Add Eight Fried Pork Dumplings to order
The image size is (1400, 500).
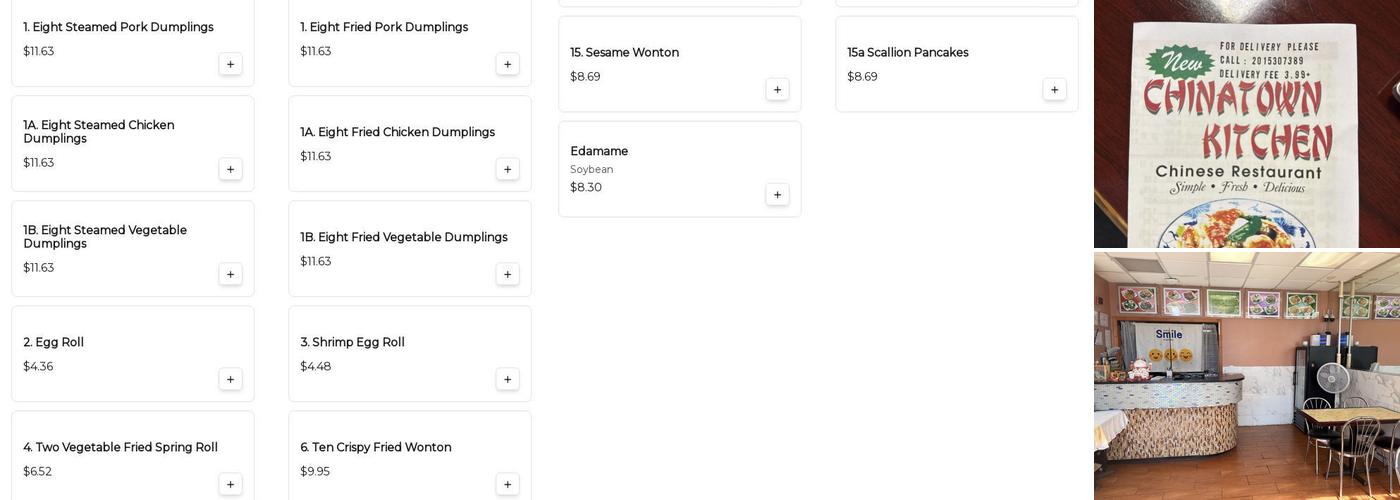click(507, 65)
